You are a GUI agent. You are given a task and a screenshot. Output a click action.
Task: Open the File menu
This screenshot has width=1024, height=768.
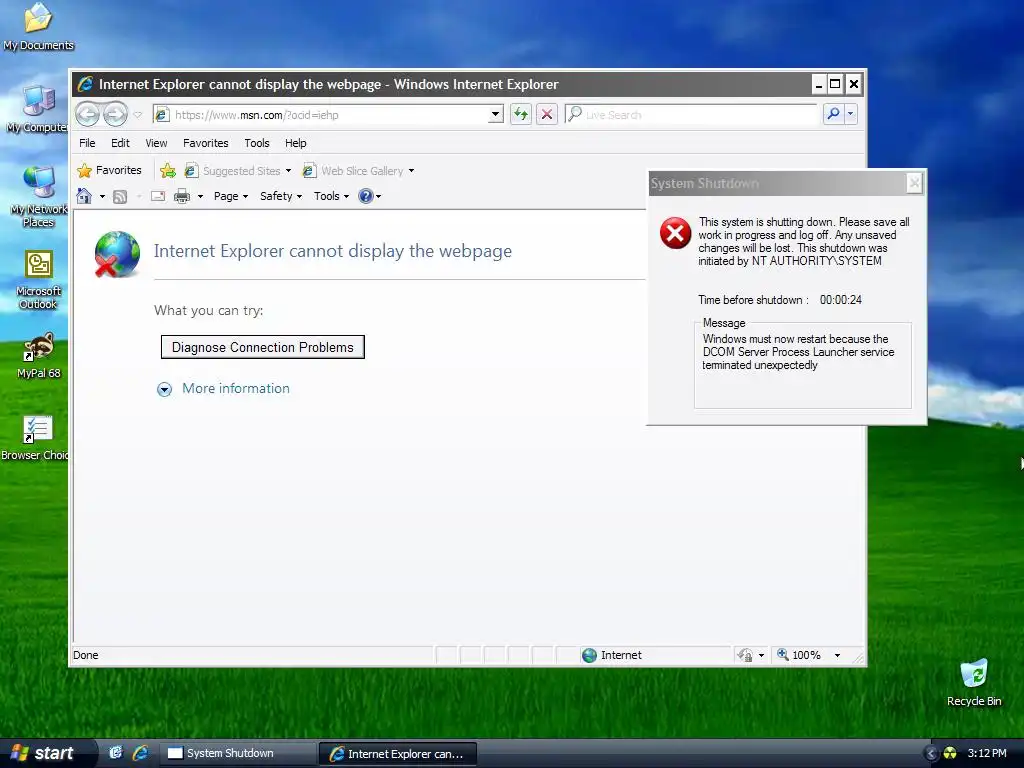point(87,143)
